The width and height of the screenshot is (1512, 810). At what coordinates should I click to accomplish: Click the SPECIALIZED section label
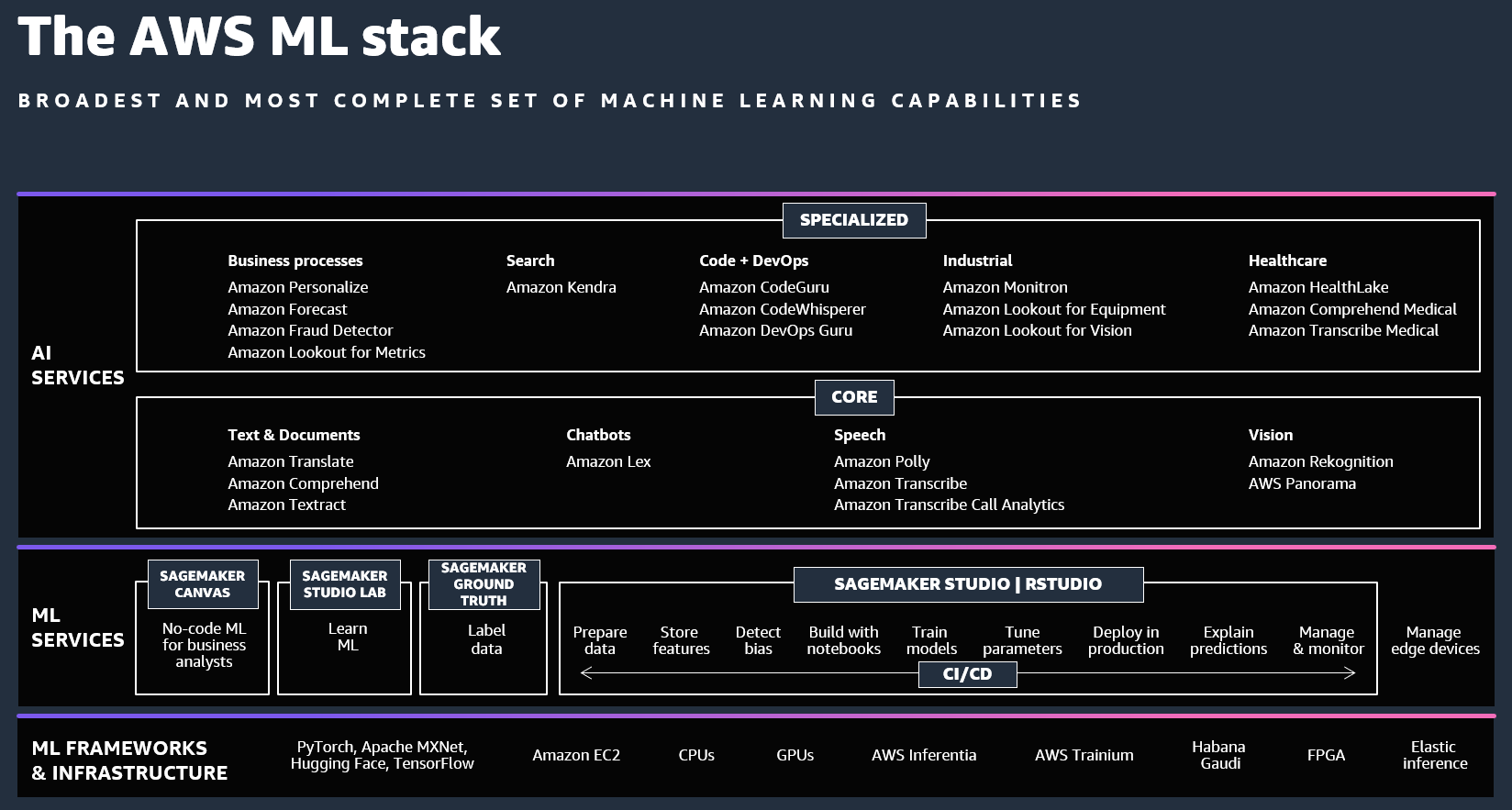854,220
